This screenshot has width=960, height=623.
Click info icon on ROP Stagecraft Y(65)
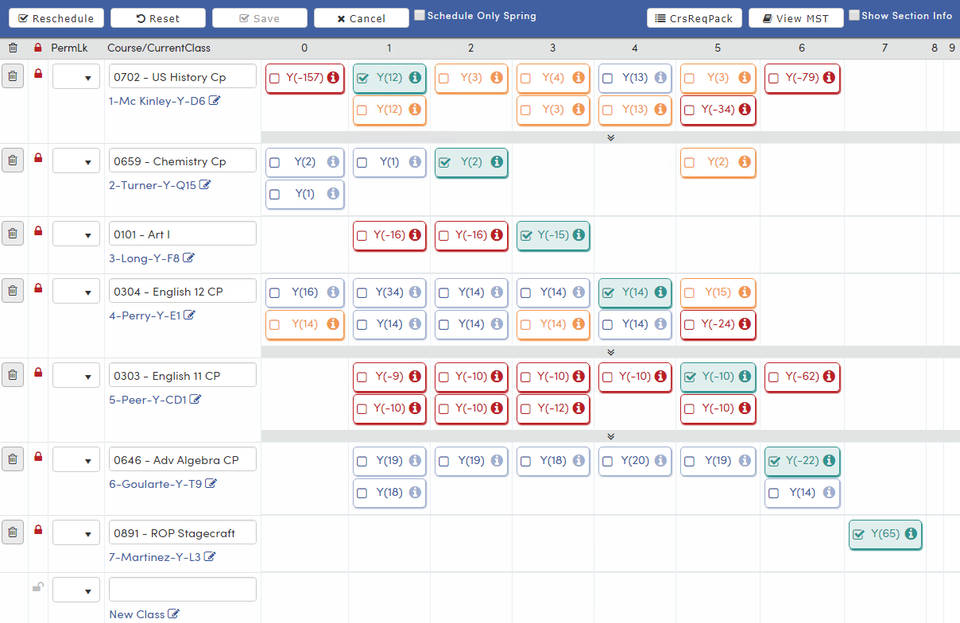pos(910,534)
